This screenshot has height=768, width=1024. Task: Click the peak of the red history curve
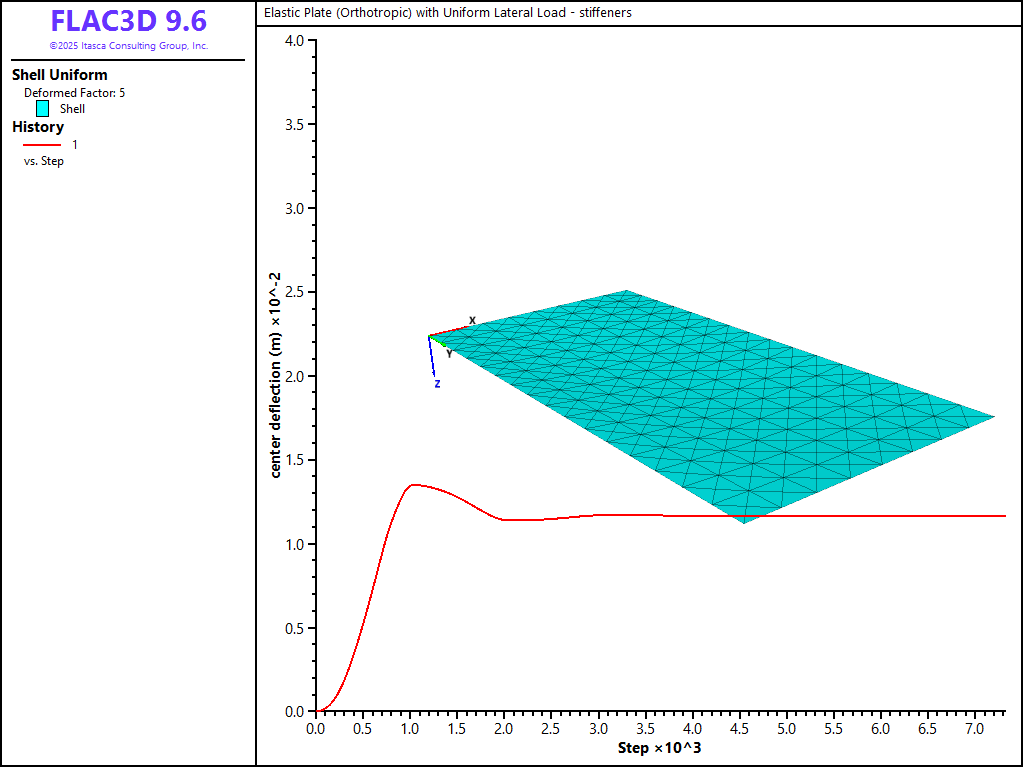413,485
